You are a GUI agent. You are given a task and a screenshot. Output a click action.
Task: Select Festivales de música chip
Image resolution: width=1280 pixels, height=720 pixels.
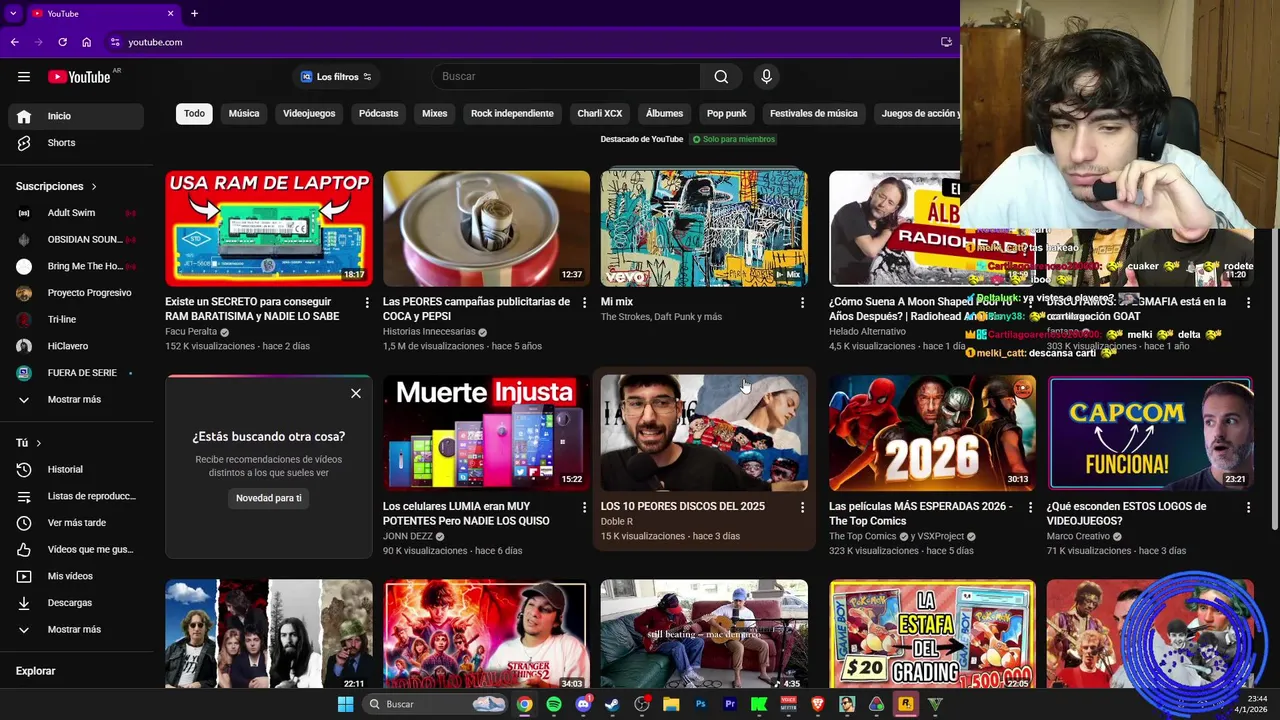click(x=814, y=114)
